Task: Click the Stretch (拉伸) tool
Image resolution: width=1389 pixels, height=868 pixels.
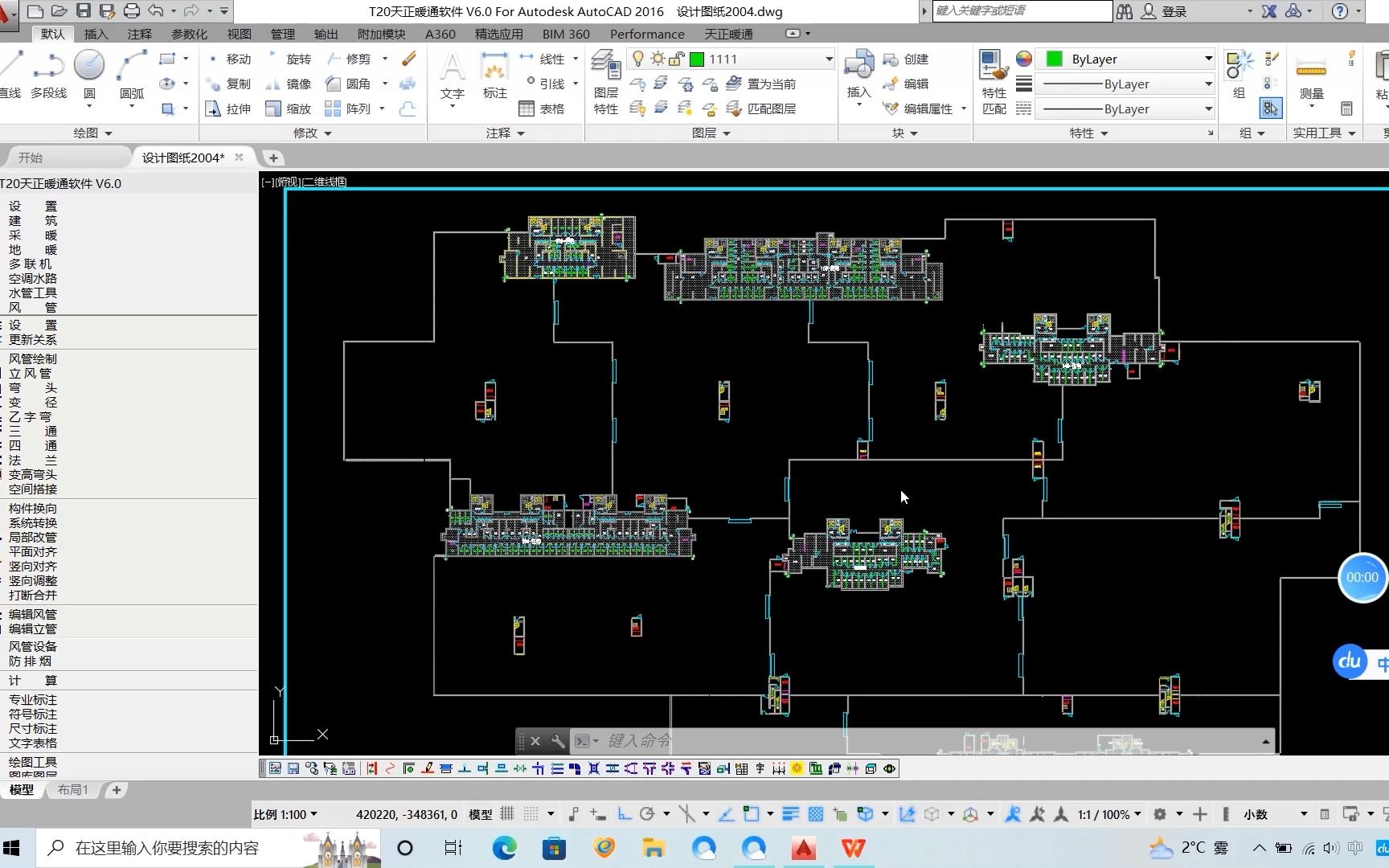Action: (229, 108)
